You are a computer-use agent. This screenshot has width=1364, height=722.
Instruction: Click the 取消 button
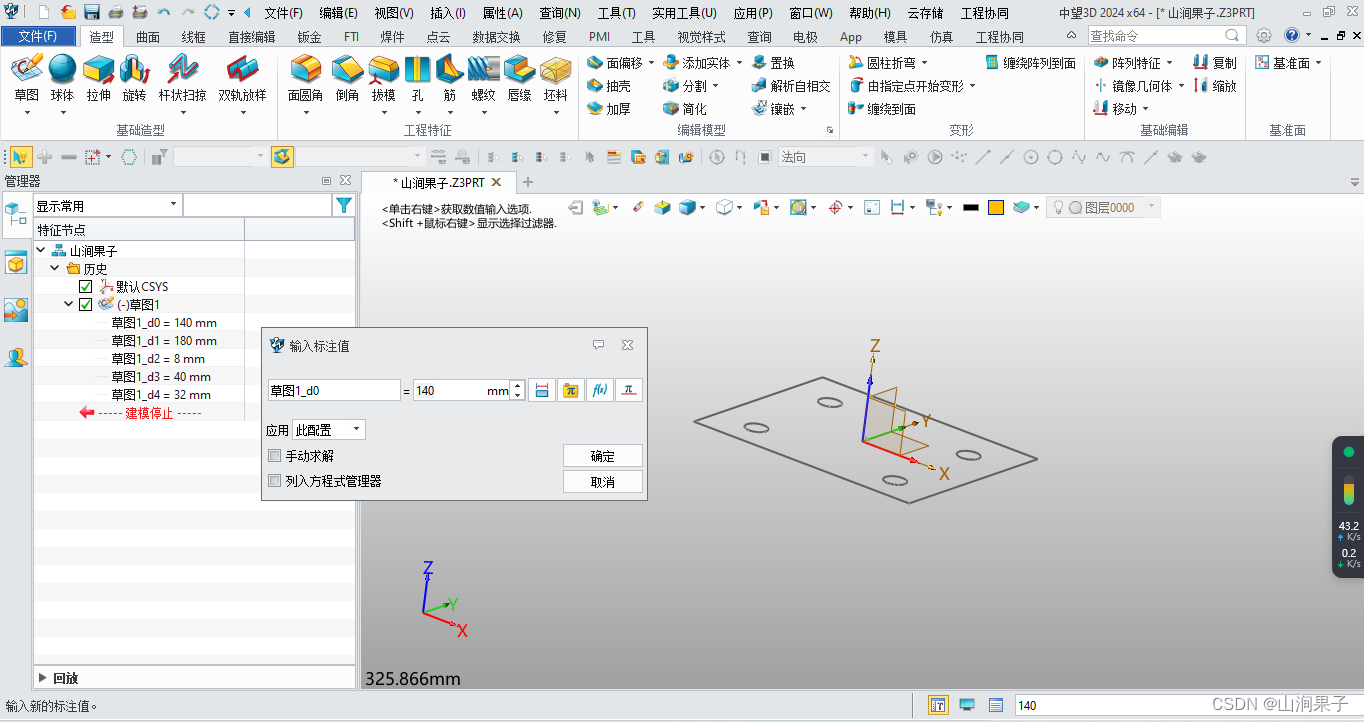point(603,482)
